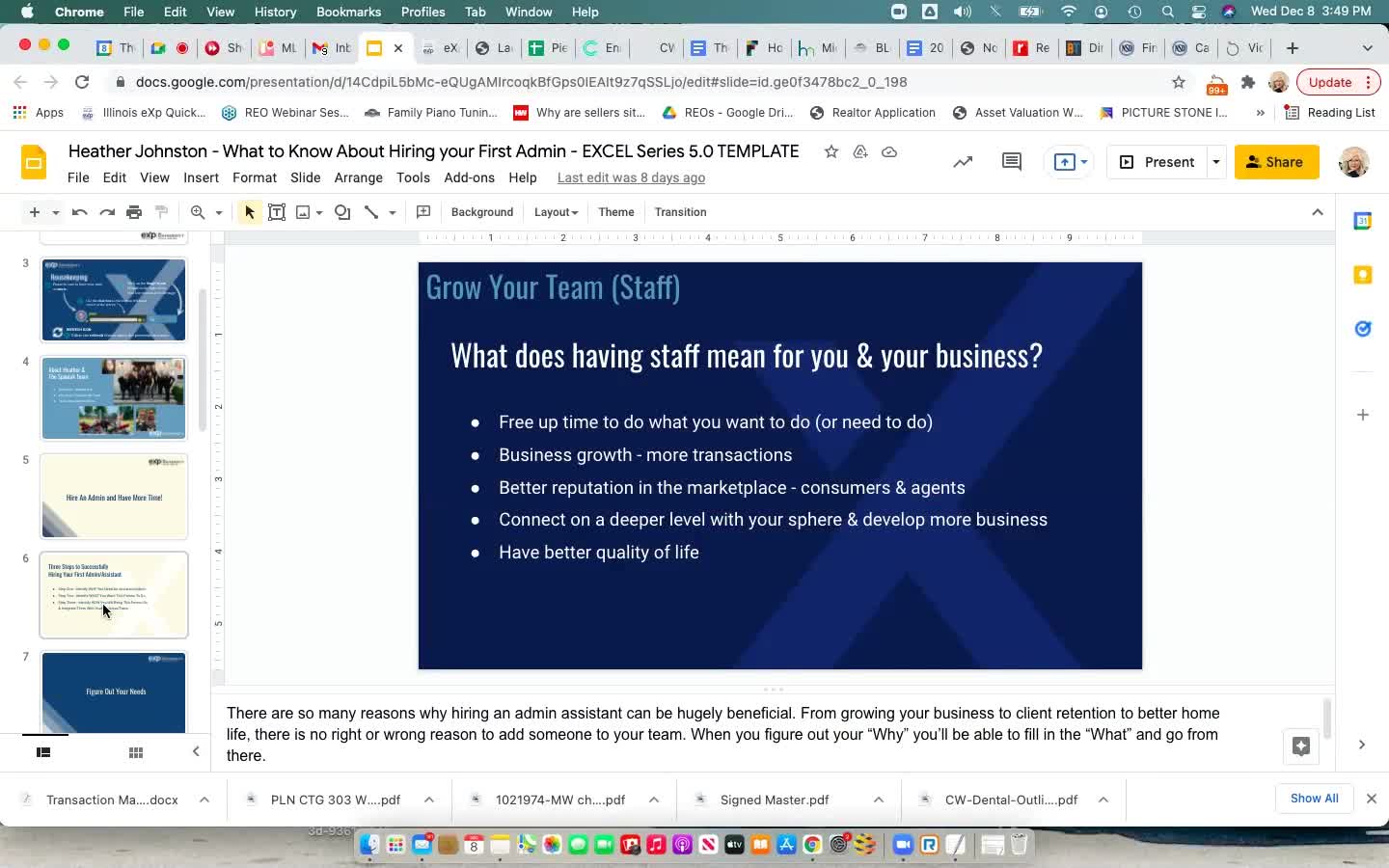Bookmark page with Chrome star icon
1389x868 pixels.
click(x=1178, y=82)
